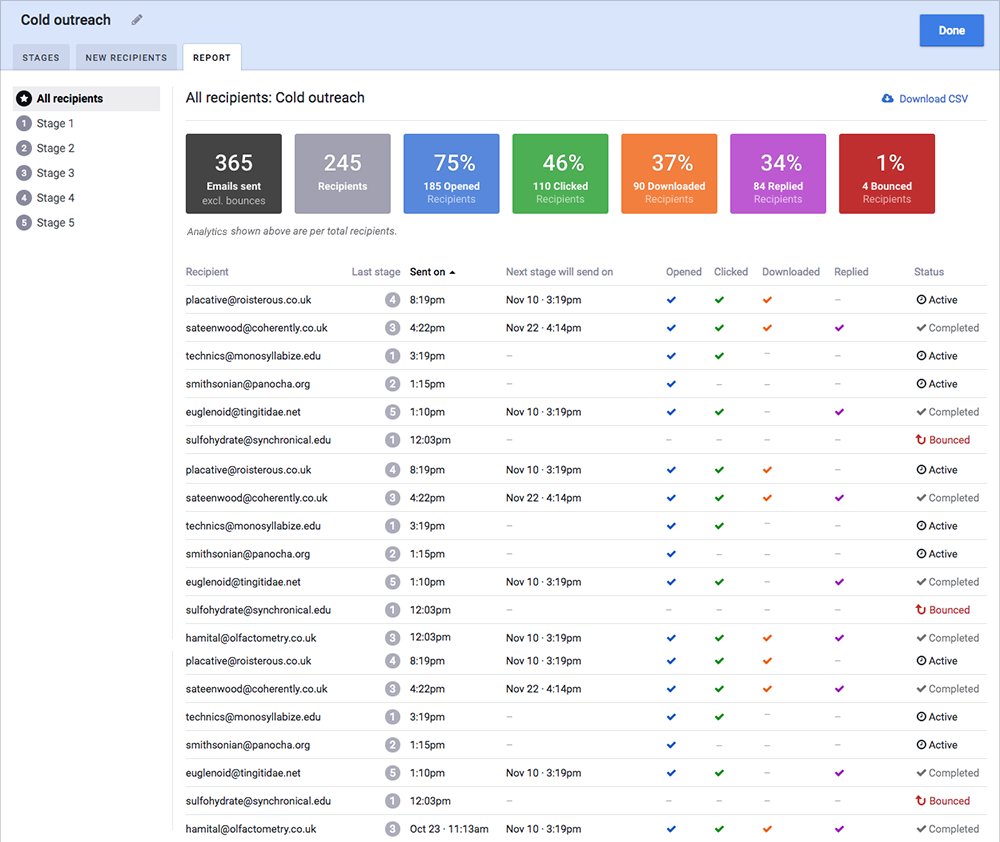Click stage badge of 12:03pm hamital row
The height and width of the screenshot is (842, 1000).
[x=392, y=638]
